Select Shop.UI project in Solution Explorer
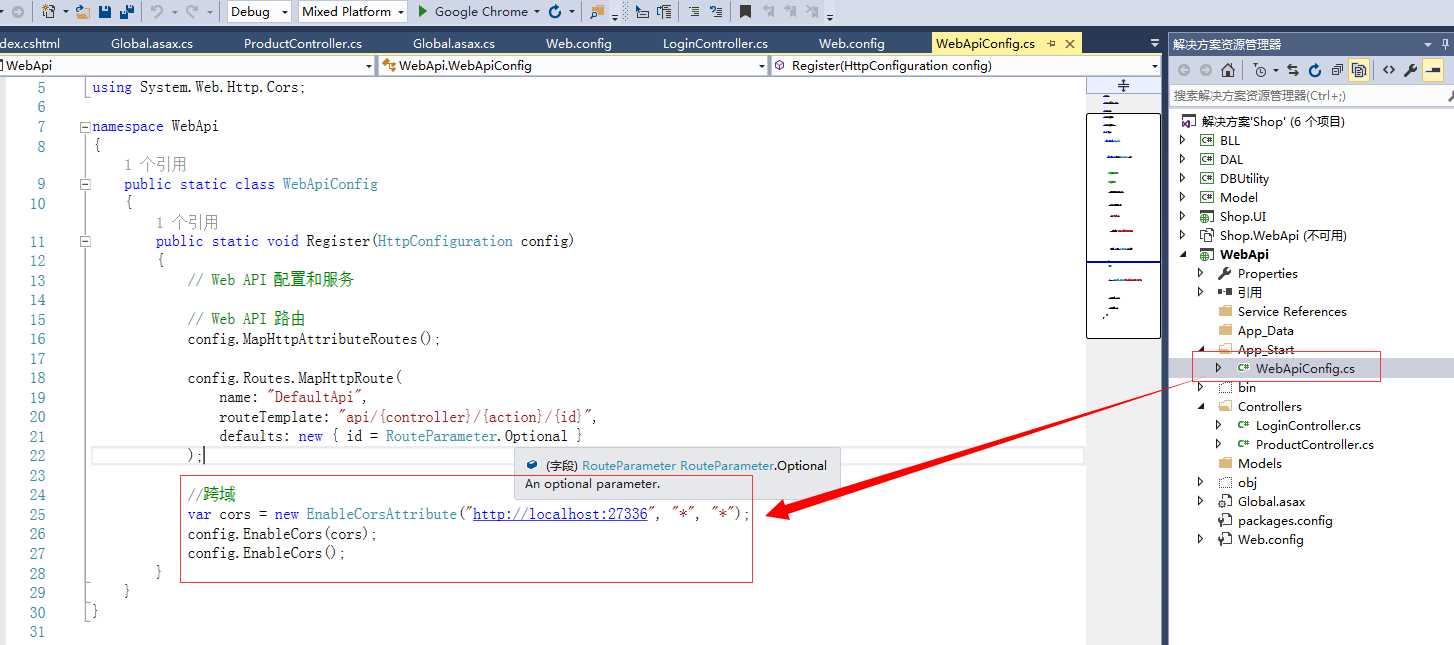This screenshot has height=645, width=1454. coord(1243,216)
